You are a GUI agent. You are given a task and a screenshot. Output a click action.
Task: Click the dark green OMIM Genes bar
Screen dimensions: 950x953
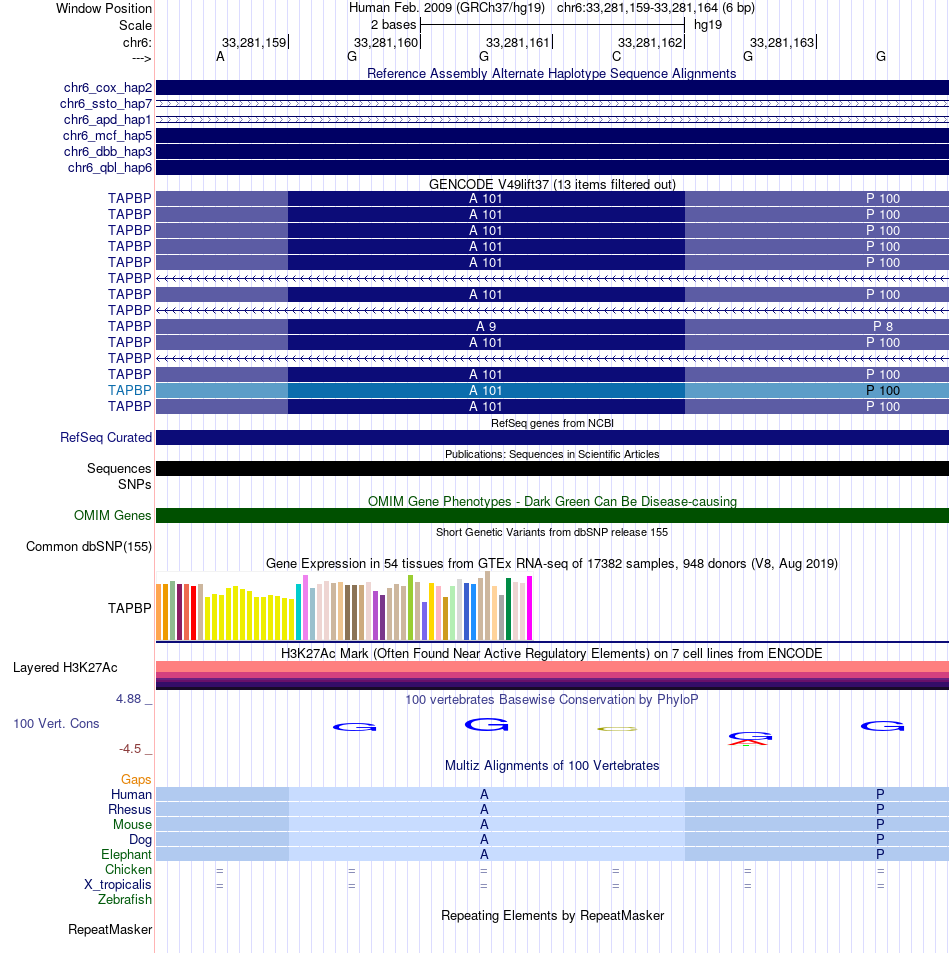[x=552, y=515]
